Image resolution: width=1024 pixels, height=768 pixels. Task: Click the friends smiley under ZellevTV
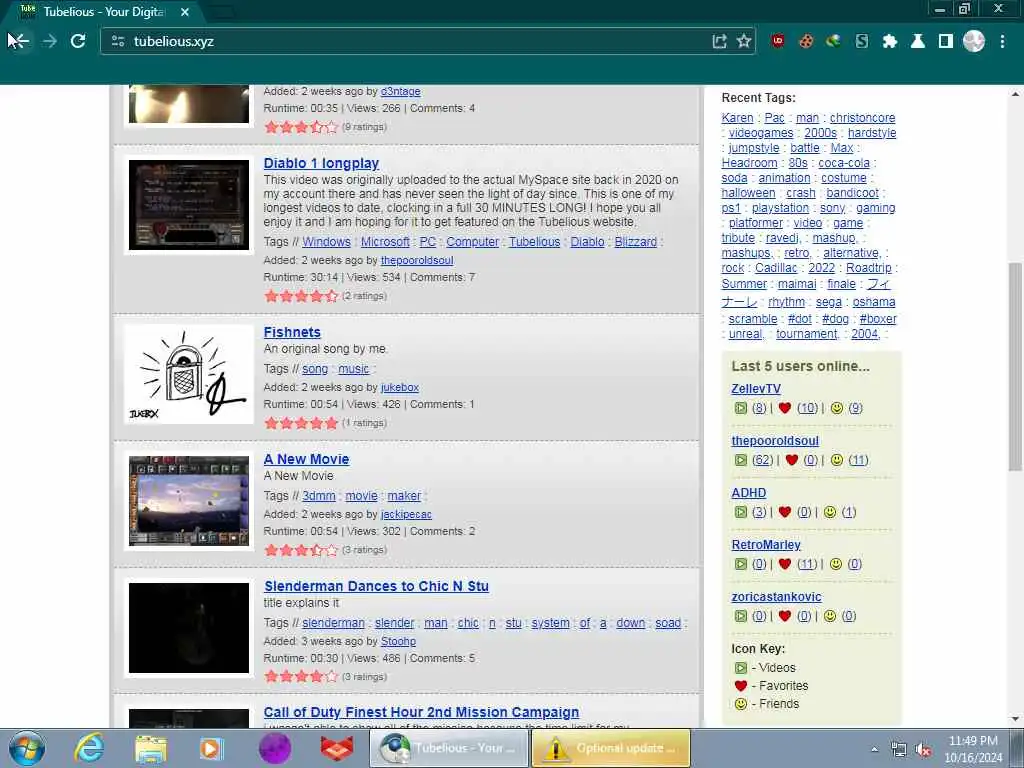coord(837,408)
